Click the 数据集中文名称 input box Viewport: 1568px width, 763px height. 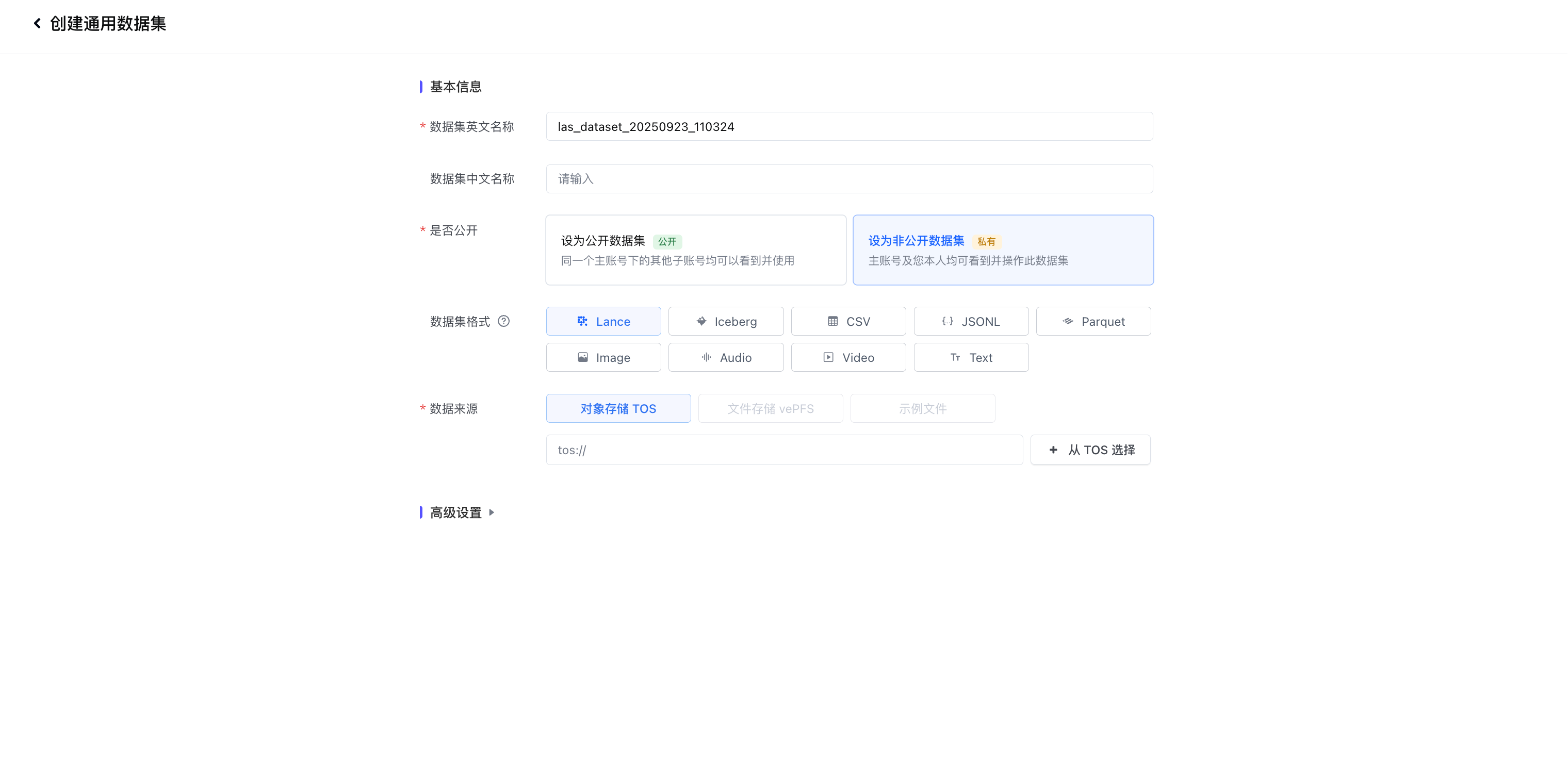(848, 178)
